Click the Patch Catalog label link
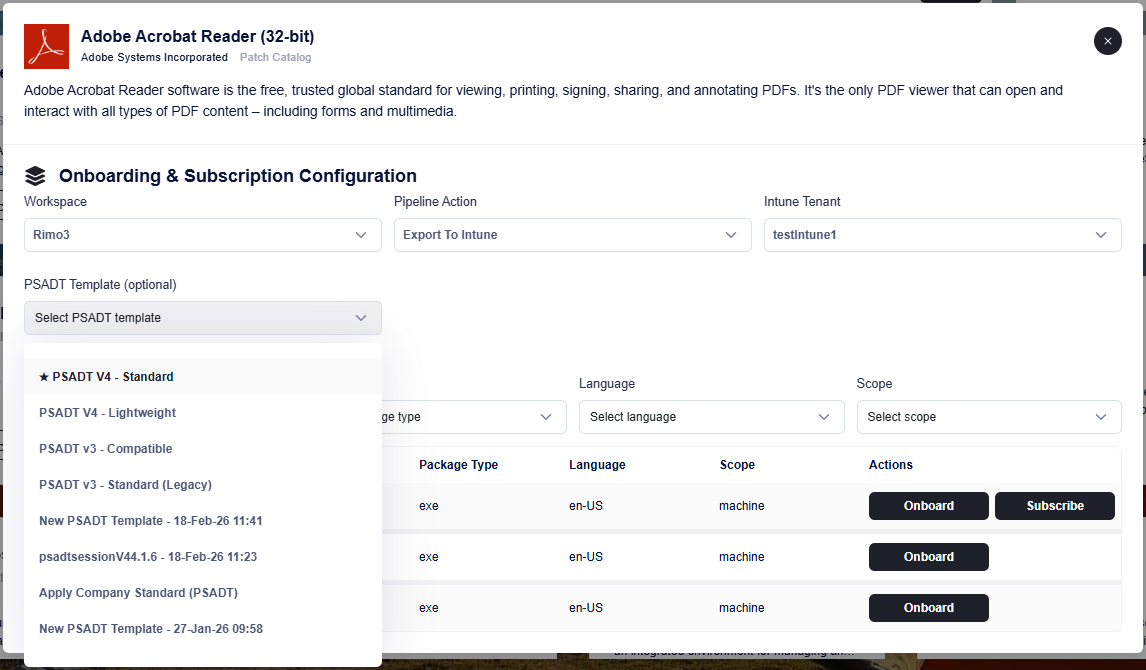Image resolution: width=1146 pixels, height=670 pixels. coord(275,58)
